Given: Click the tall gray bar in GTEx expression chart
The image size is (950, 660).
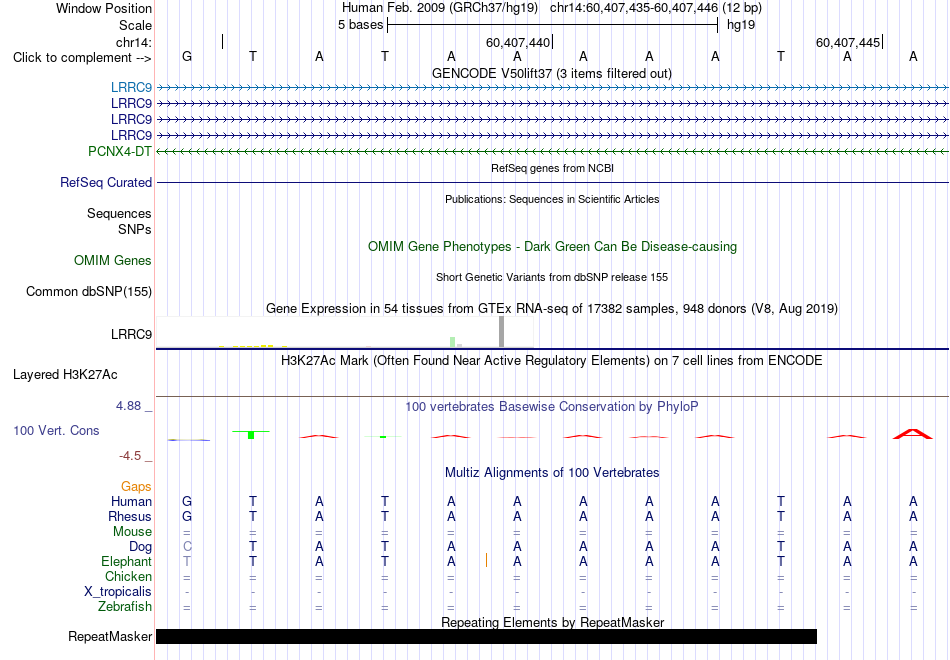Looking at the screenshot, I should (502, 332).
